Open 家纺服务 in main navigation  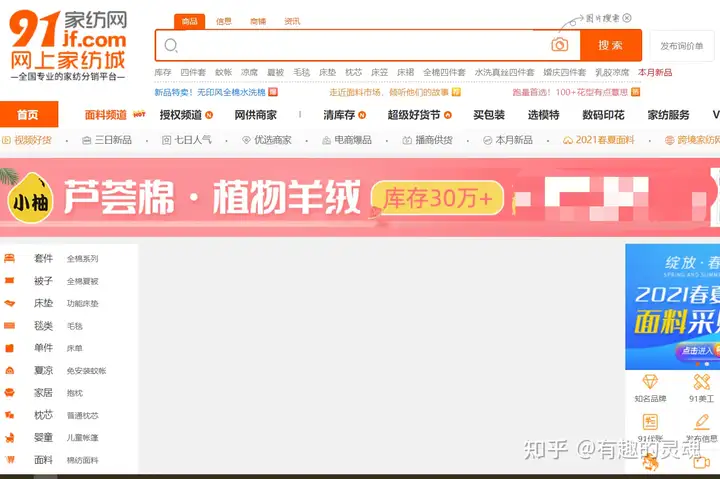coord(669,115)
